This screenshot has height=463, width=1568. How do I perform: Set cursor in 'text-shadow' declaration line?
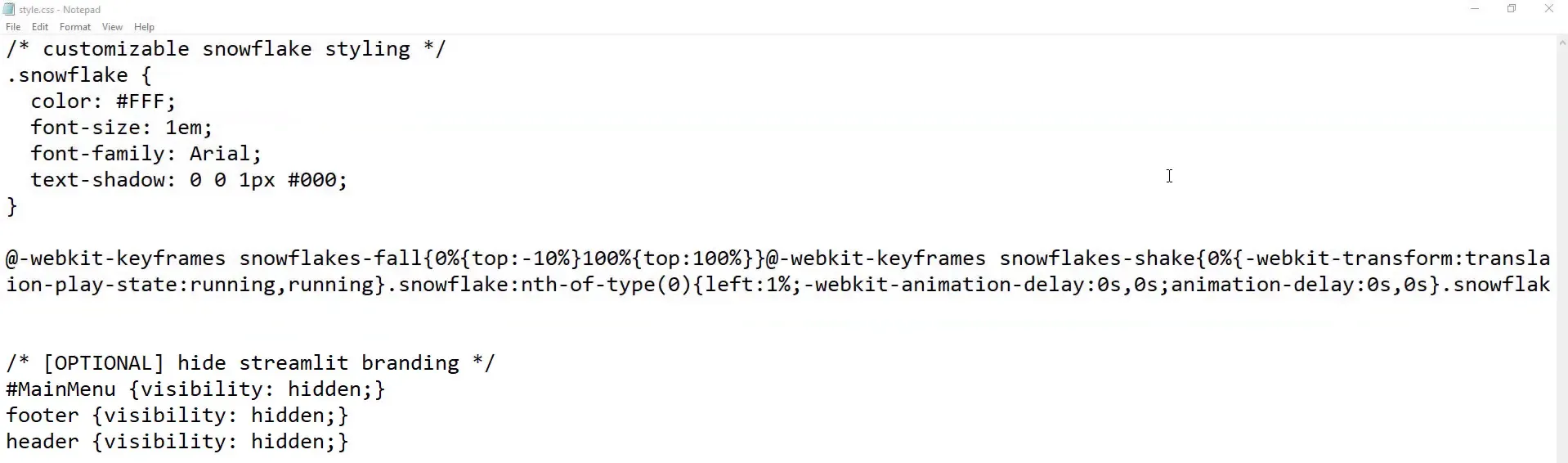tap(188, 180)
